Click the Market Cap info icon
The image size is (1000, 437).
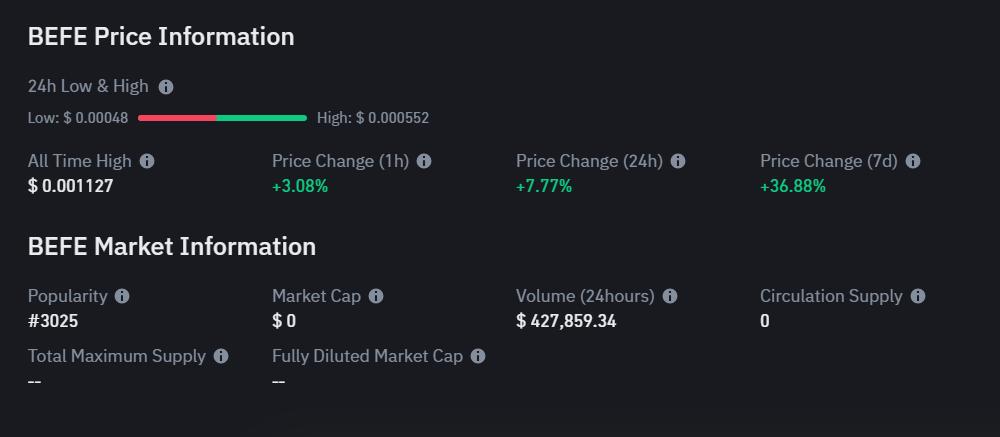[376, 297]
